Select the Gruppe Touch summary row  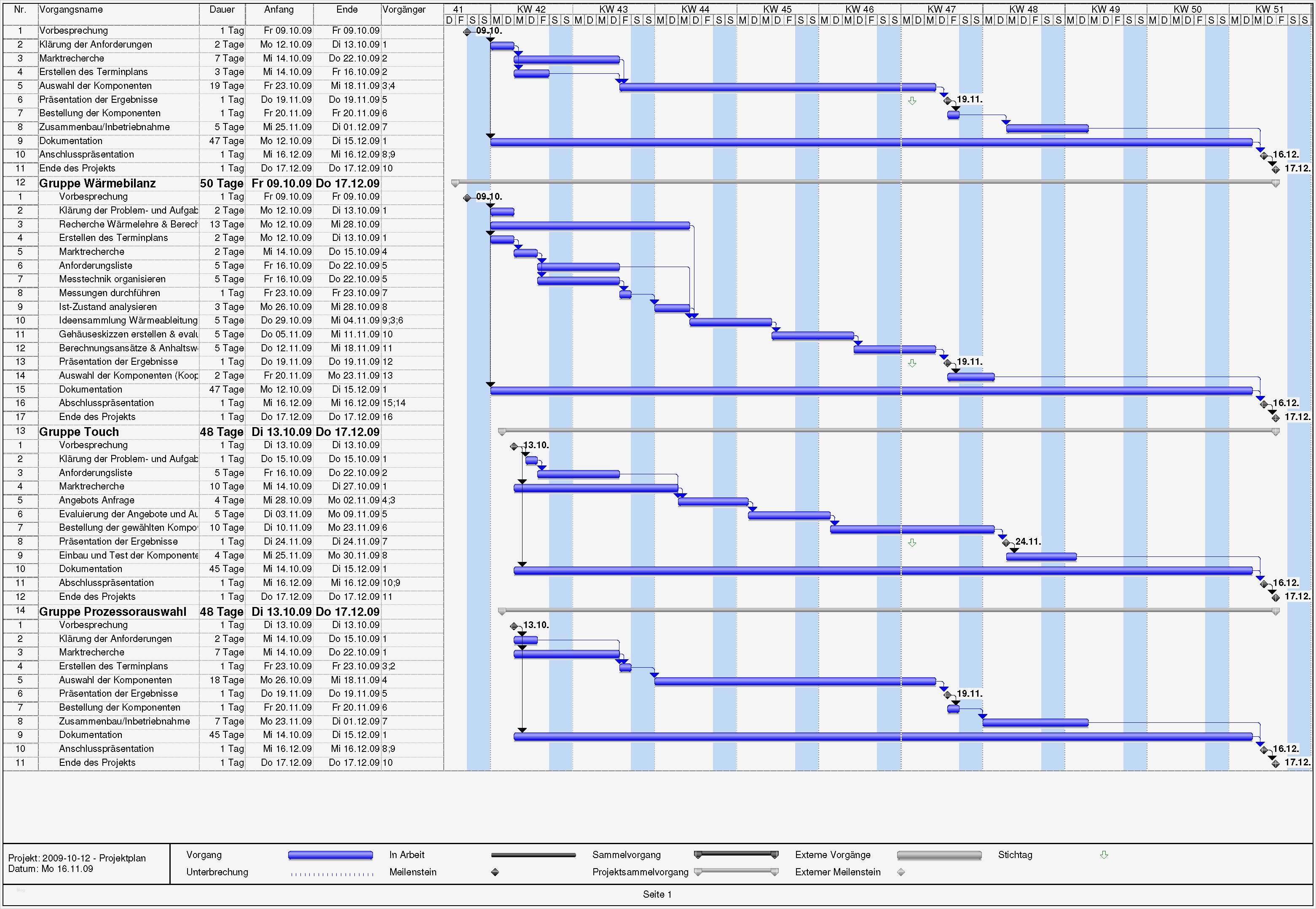point(79,432)
